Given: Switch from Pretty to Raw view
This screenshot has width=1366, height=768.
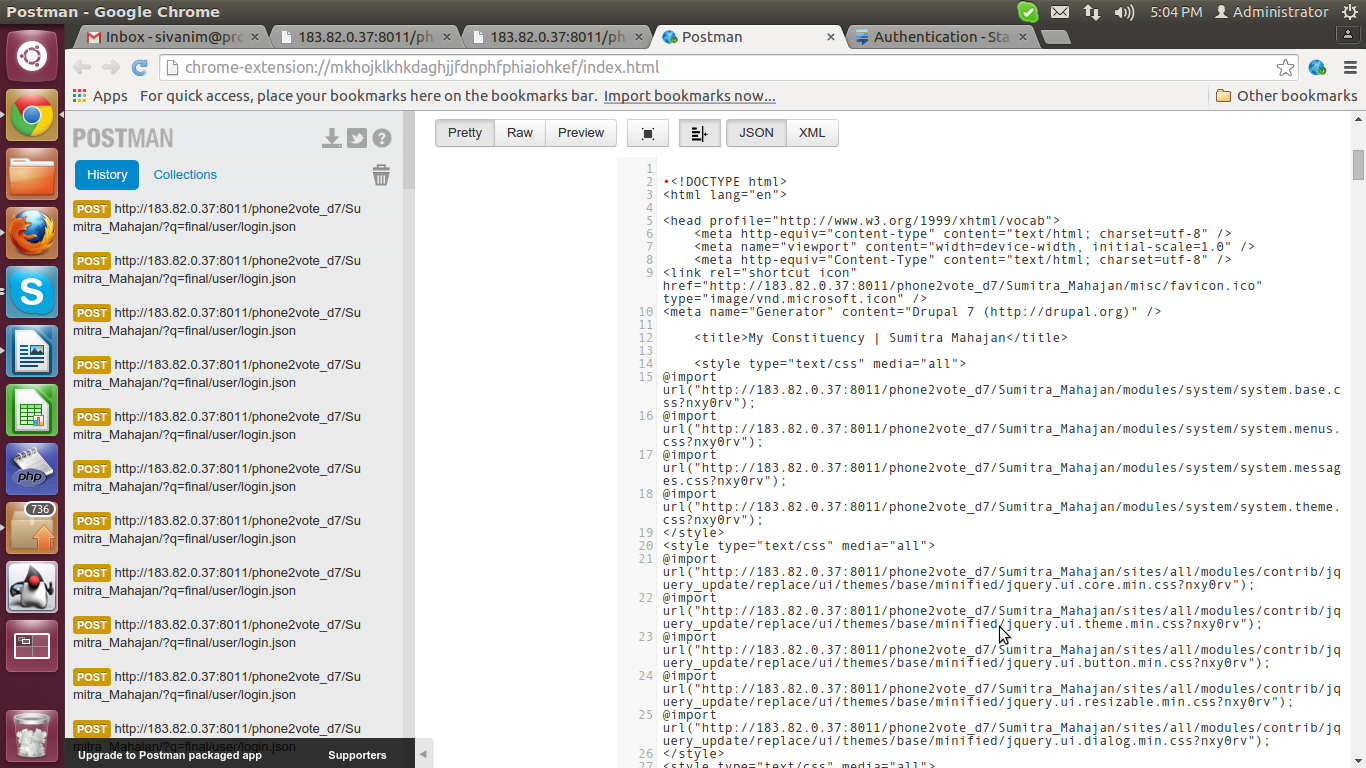Looking at the screenshot, I should tap(519, 132).
